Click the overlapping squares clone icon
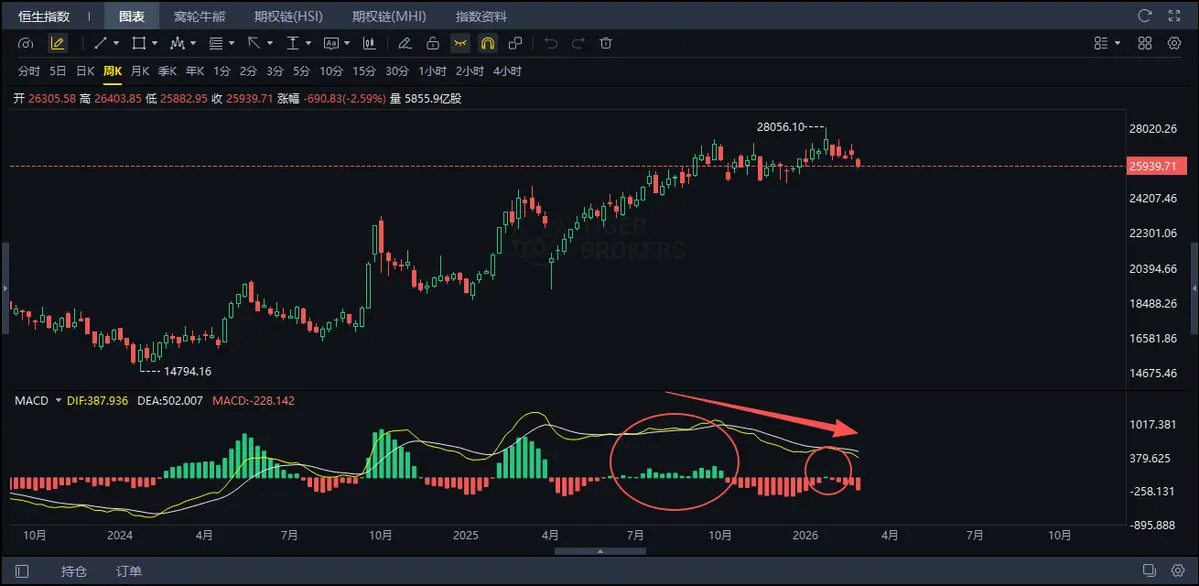 click(x=515, y=44)
